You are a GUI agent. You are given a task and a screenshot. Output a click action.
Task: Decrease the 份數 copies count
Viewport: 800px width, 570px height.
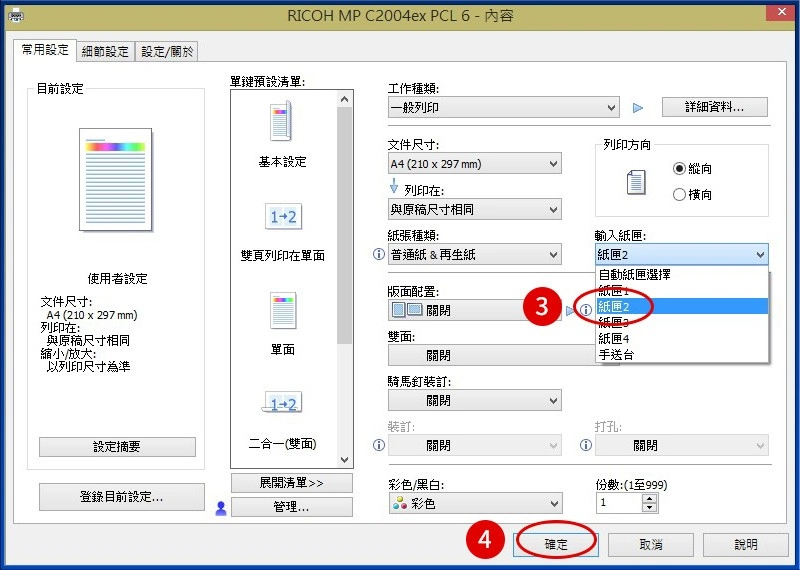click(649, 508)
